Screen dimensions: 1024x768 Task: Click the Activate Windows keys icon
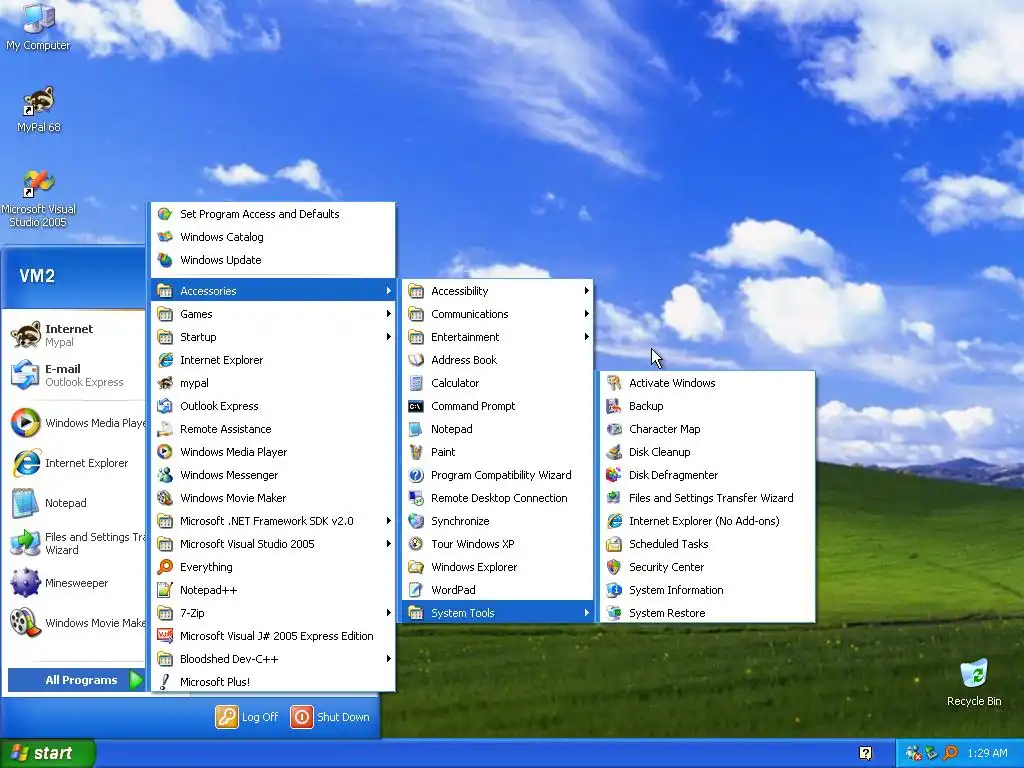(614, 383)
